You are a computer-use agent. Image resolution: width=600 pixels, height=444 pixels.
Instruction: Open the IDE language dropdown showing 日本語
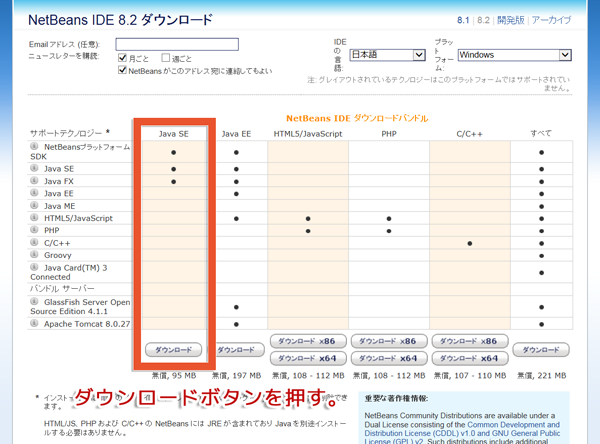[388, 55]
